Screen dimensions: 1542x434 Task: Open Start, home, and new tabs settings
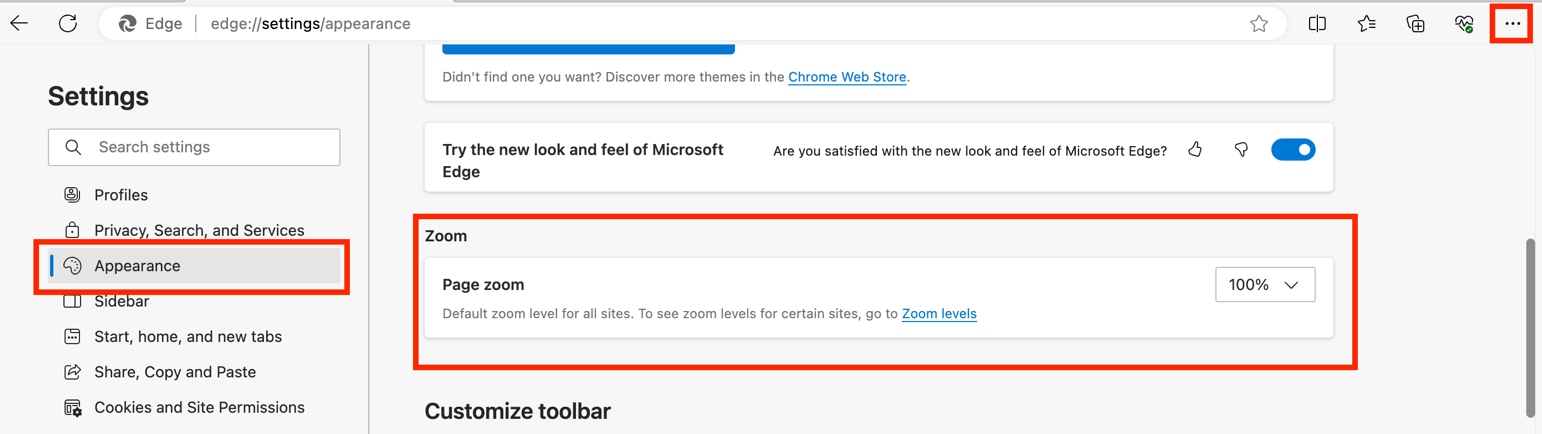point(188,337)
